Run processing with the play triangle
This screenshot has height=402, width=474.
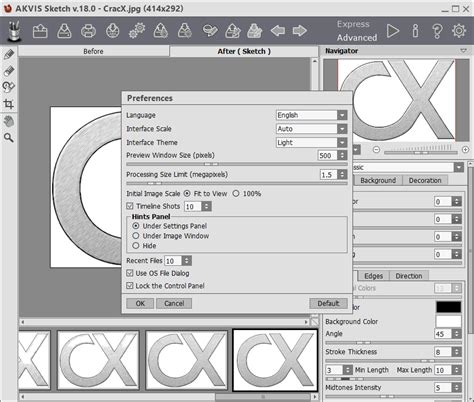(x=393, y=31)
